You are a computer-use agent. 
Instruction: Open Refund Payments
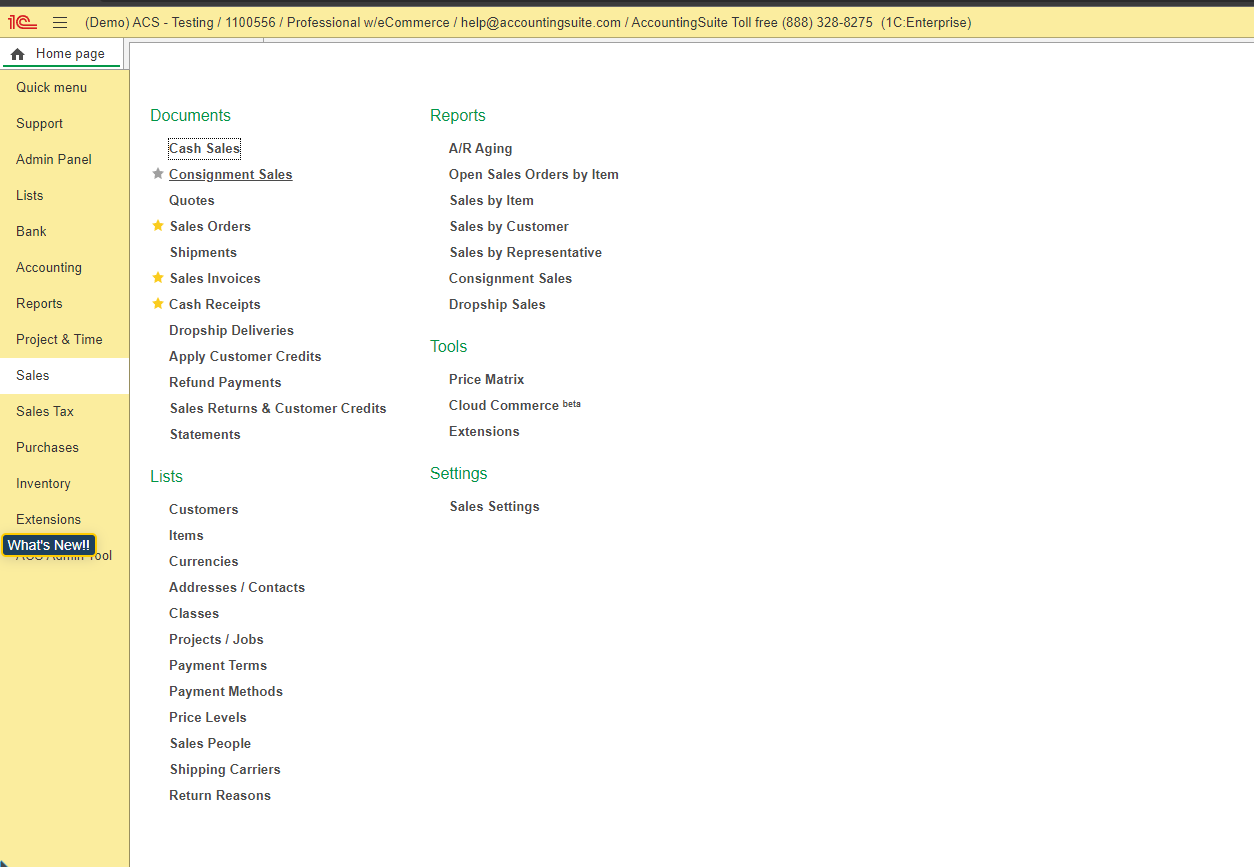coord(225,382)
